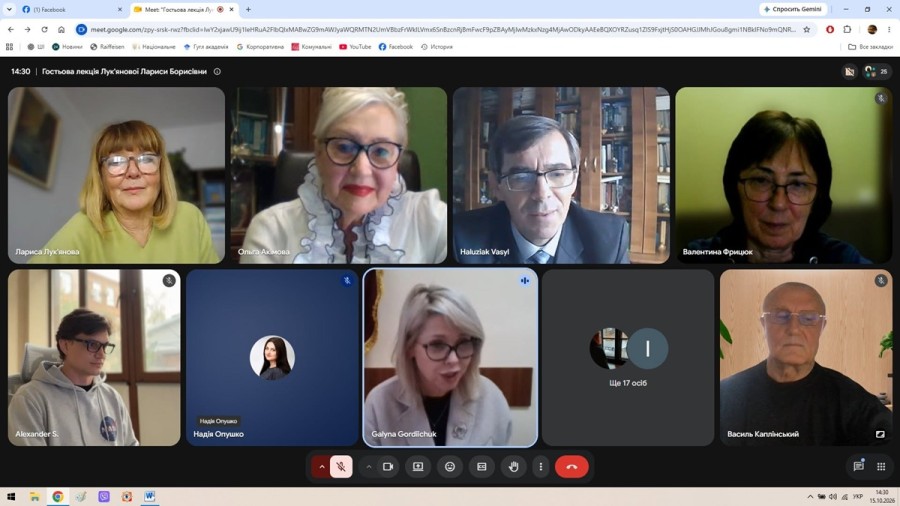Leave the call with the red hang-up button

(572, 466)
